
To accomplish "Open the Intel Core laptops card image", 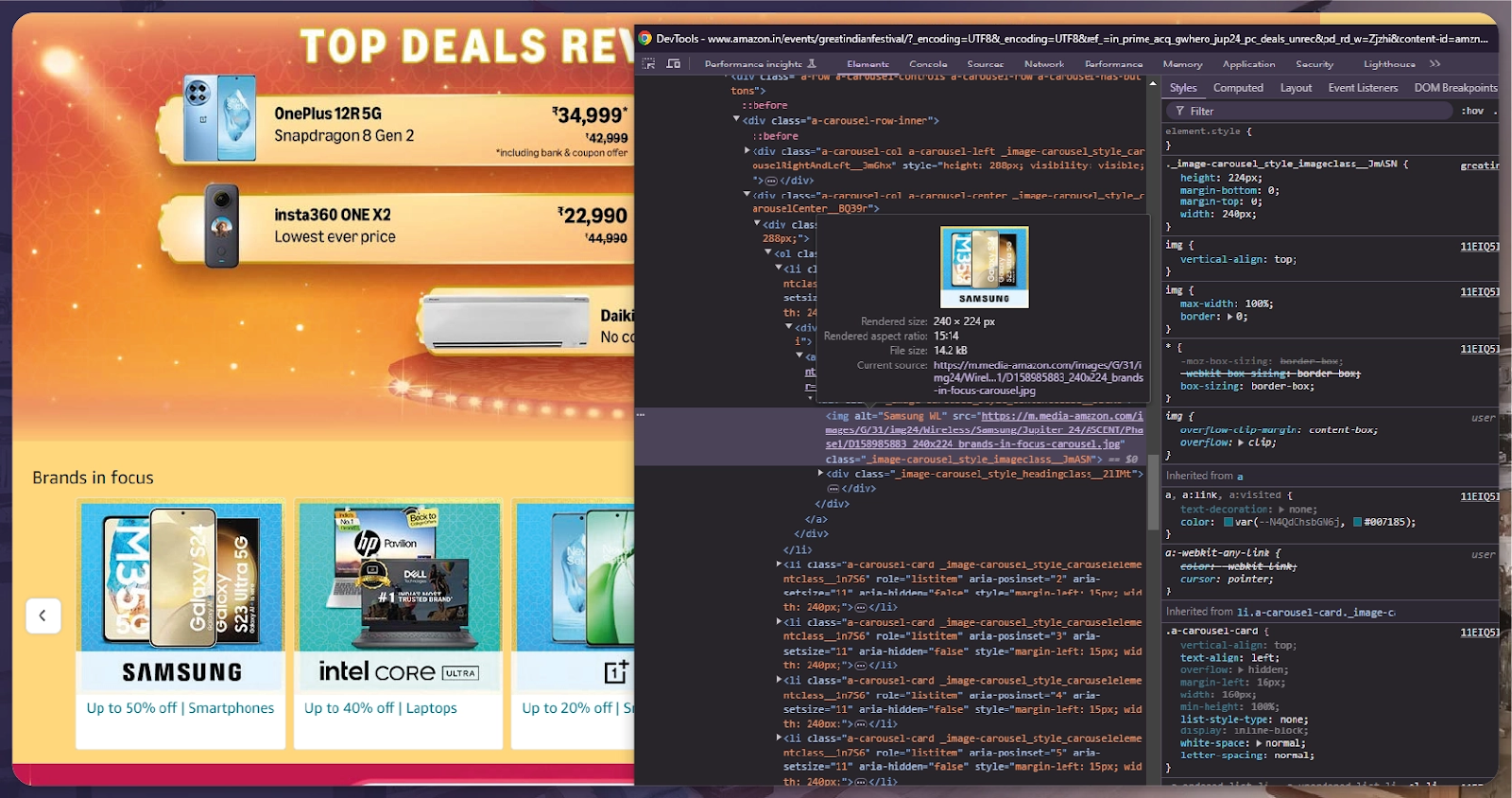I will tap(399, 597).
